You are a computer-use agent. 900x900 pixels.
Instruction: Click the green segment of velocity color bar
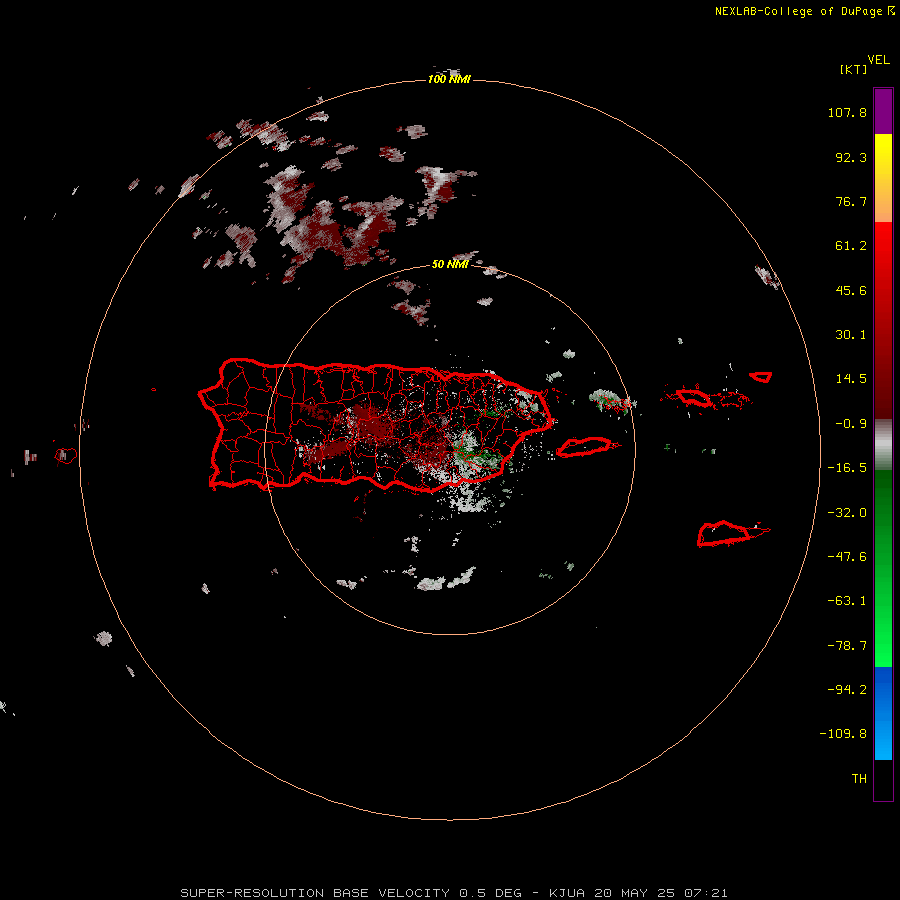tap(883, 568)
